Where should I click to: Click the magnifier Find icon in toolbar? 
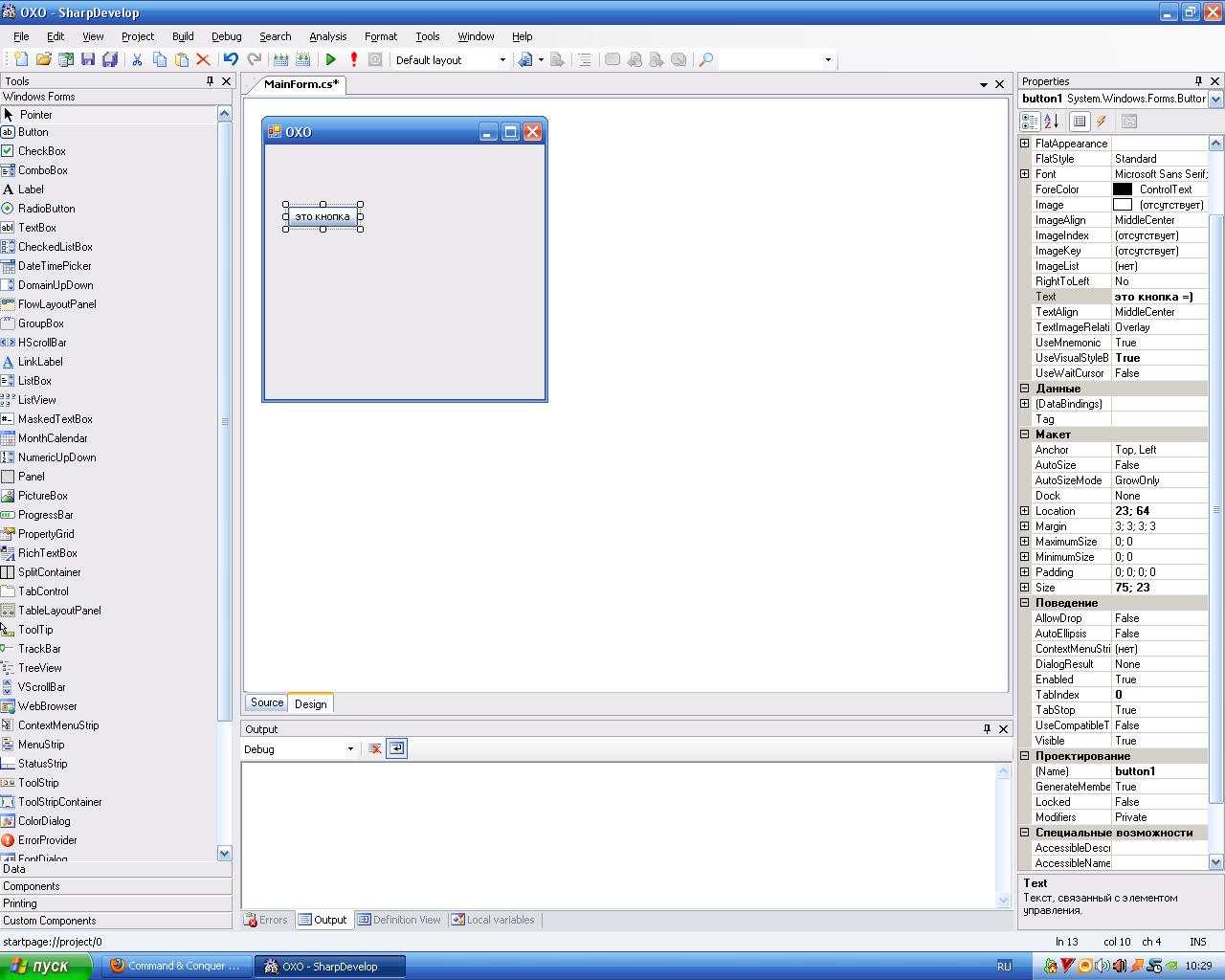tap(706, 59)
